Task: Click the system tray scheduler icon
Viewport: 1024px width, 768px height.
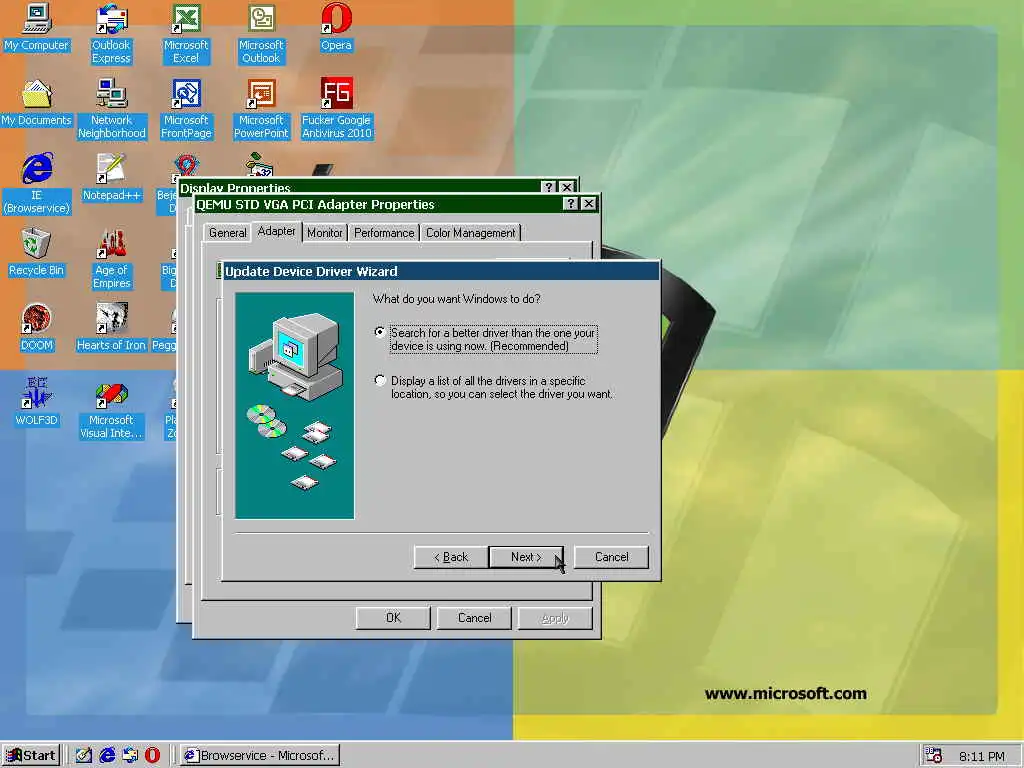Action: [934, 756]
